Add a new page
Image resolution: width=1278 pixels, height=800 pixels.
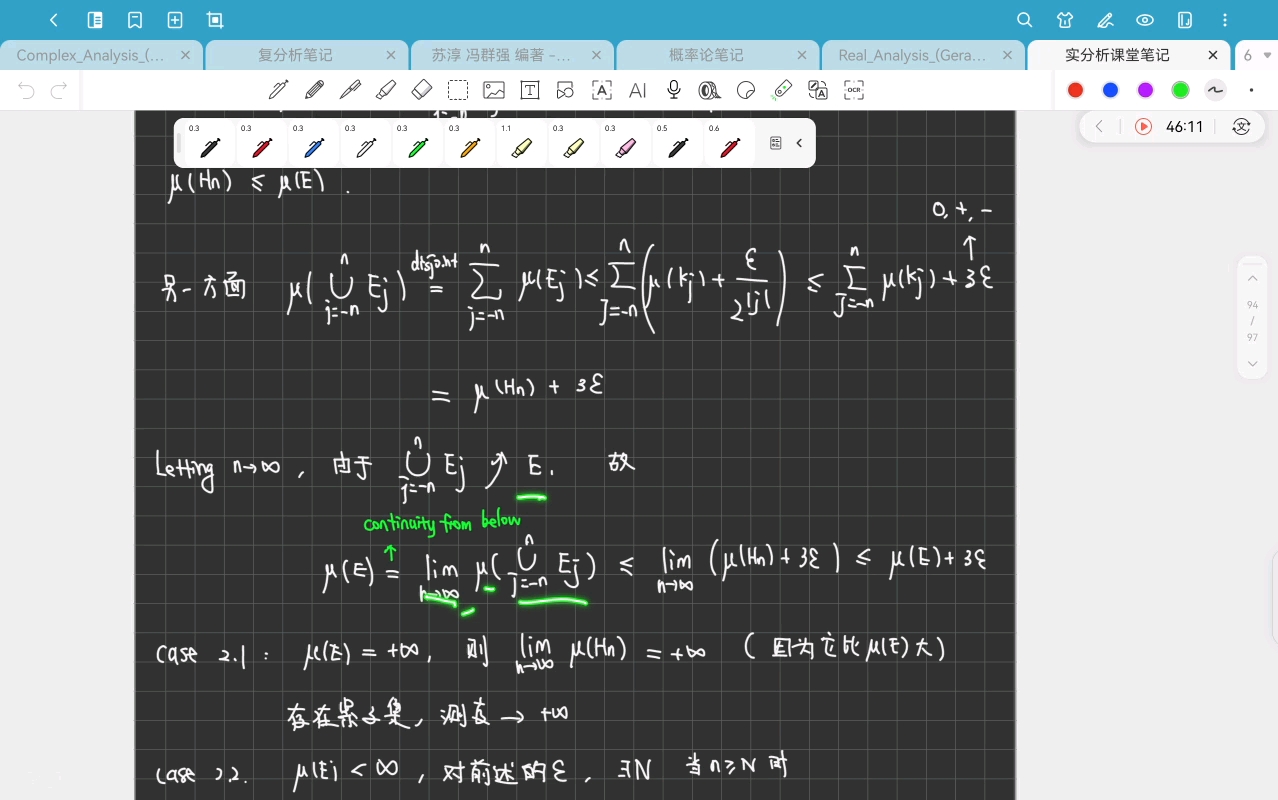point(175,20)
